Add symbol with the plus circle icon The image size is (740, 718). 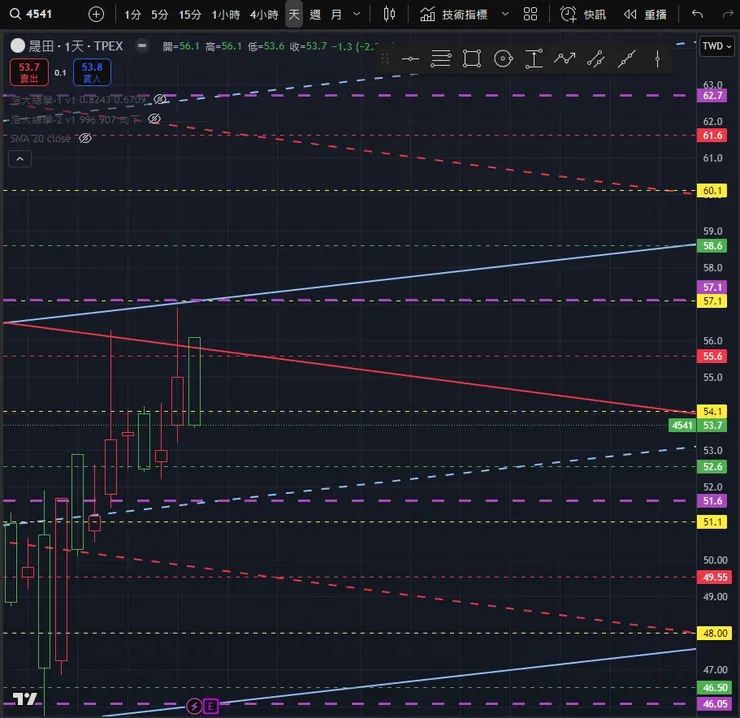96,14
